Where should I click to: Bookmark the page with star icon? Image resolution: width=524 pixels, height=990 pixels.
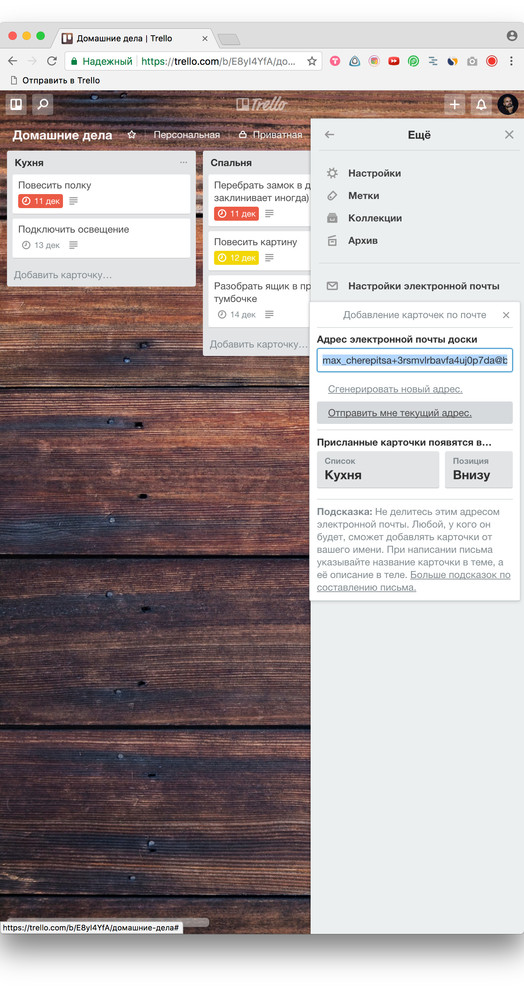tap(311, 61)
